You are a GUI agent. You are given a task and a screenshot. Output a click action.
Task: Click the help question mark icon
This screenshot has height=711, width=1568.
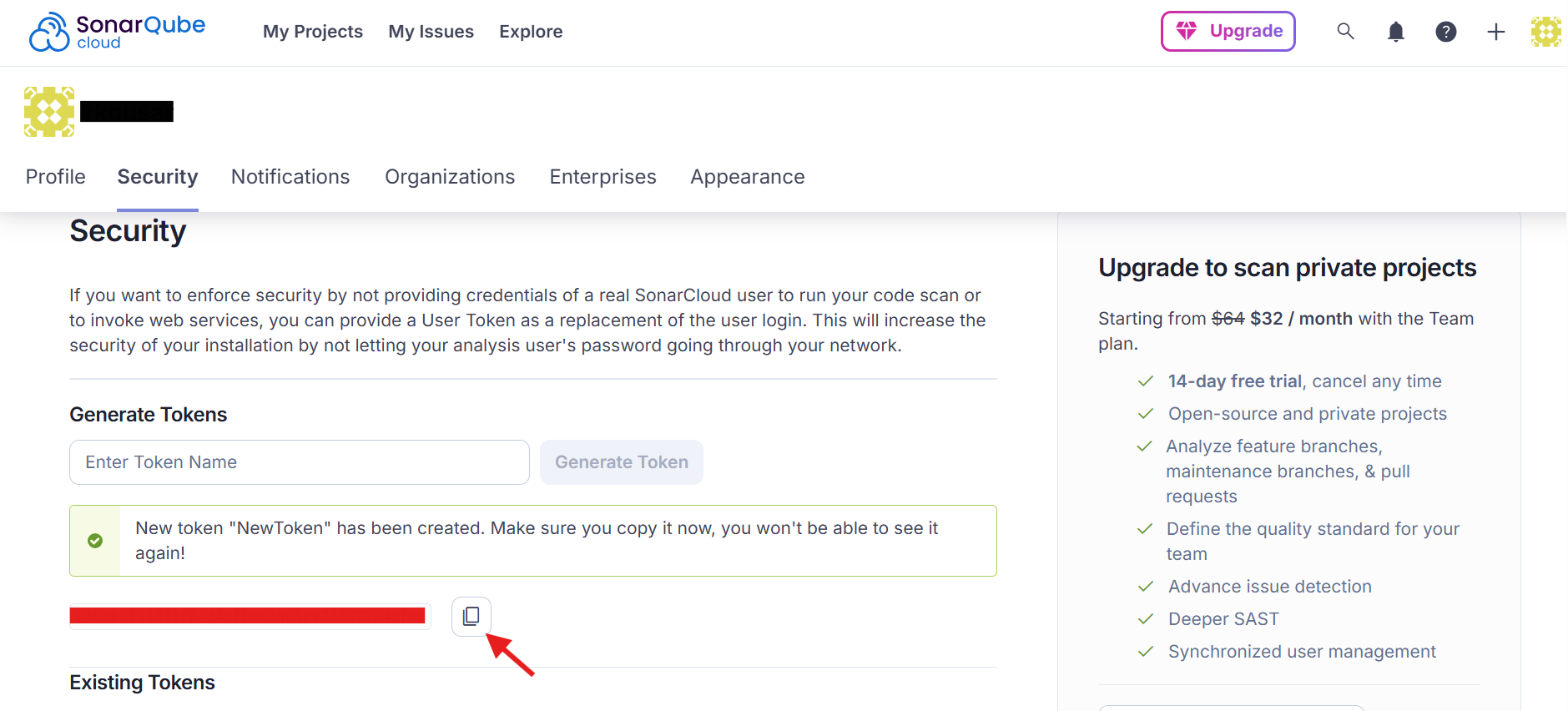coord(1445,32)
